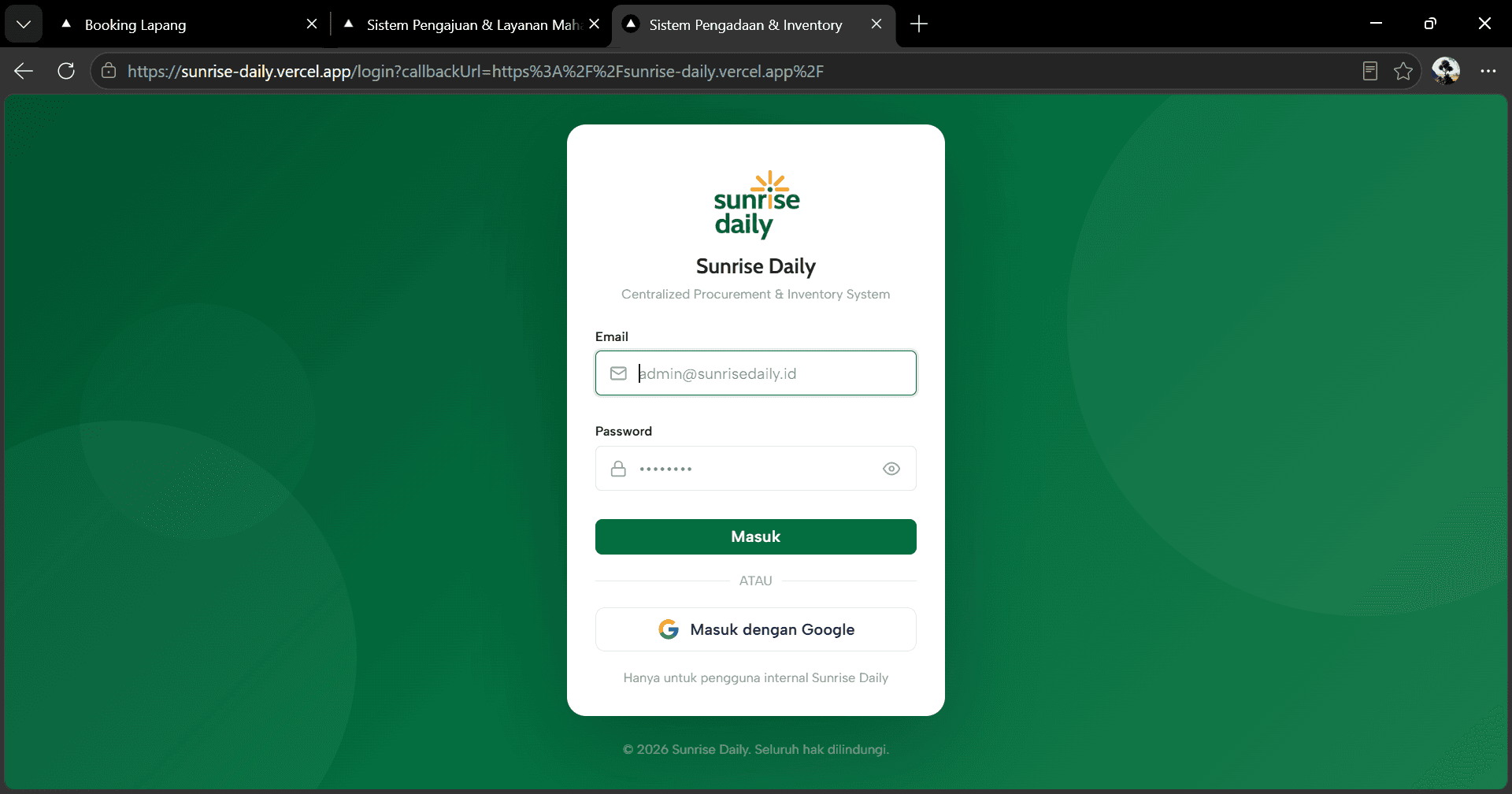The height and width of the screenshot is (794, 1512).
Task: Open a new tab with plus button
Action: (x=919, y=24)
